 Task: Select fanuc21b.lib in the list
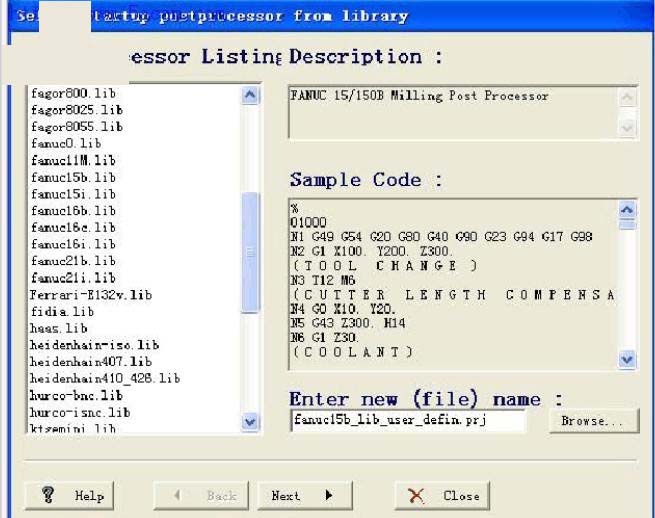click(x=73, y=261)
